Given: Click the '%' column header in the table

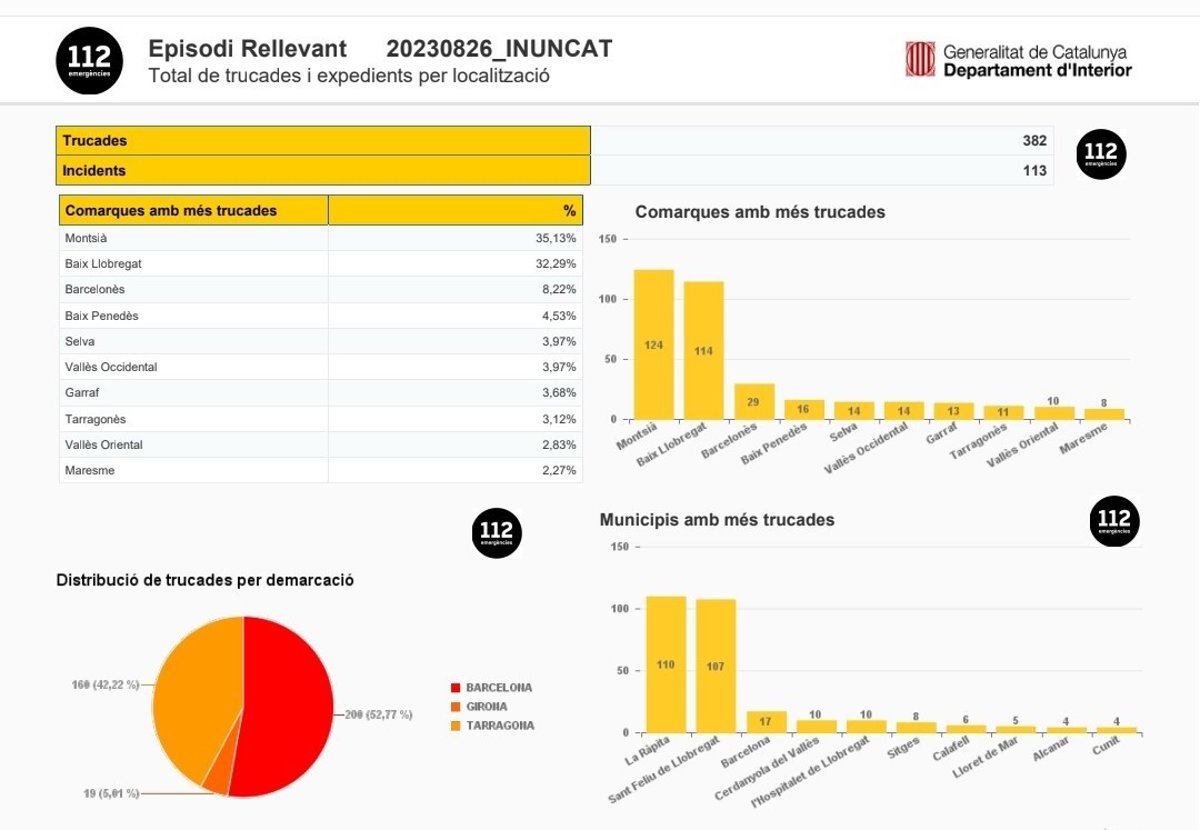Looking at the screenshot, I should (x=455, y=211).
